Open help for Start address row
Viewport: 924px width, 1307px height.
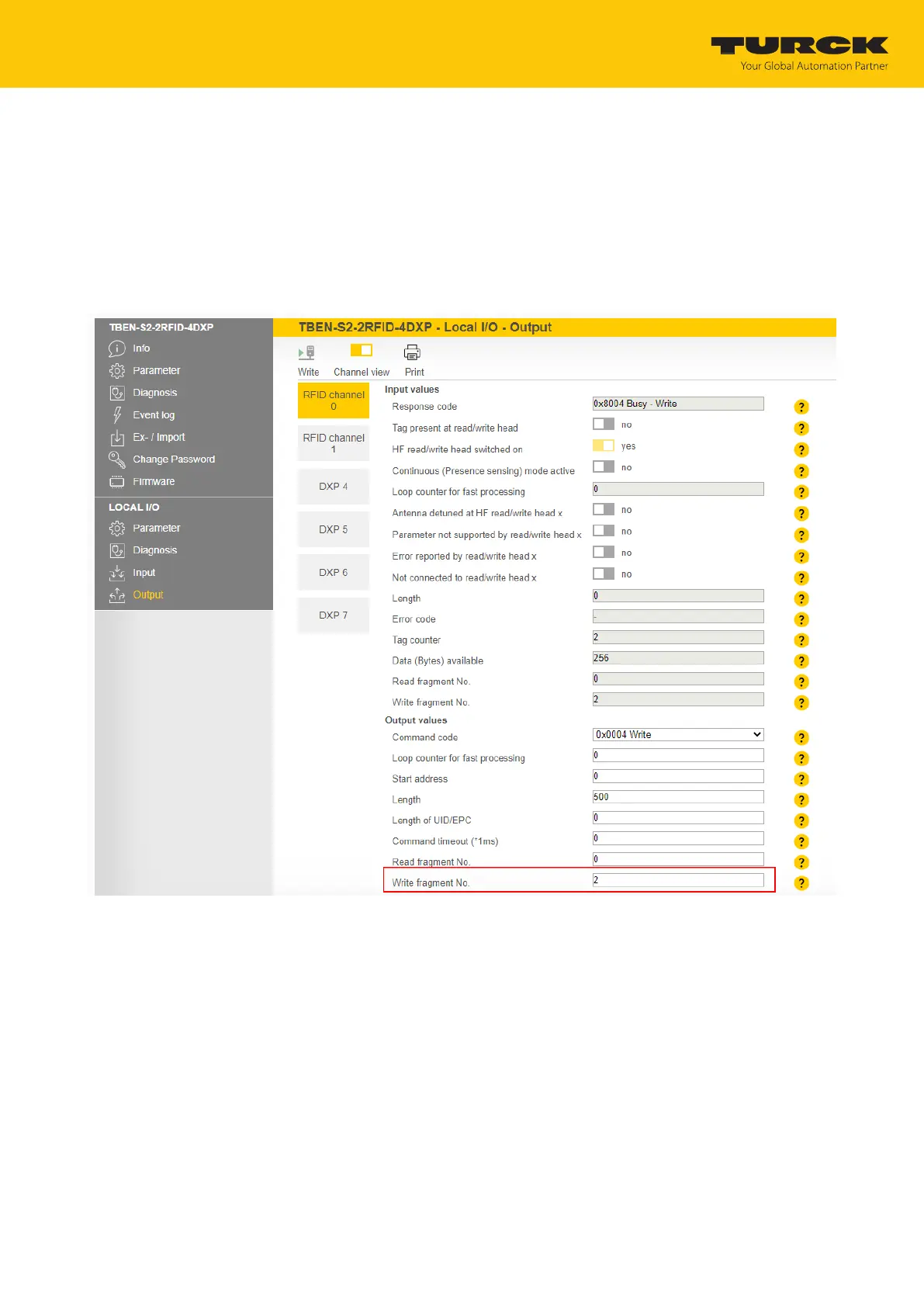tap(801, 779)
